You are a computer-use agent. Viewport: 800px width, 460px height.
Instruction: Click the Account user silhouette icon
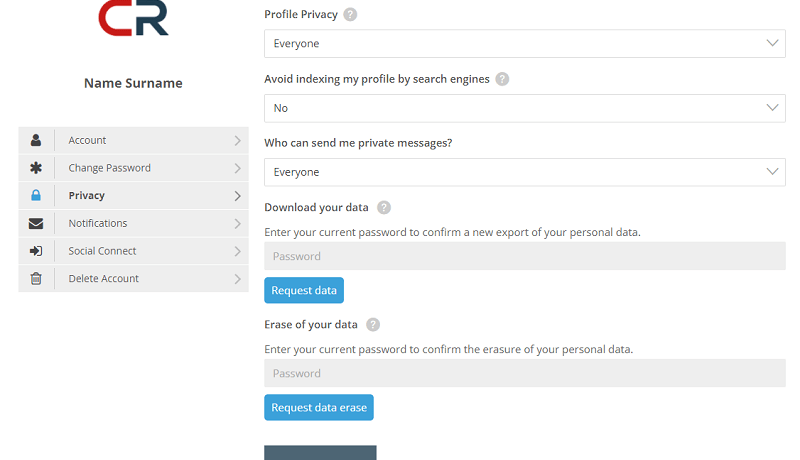pyautogui.click(x=36, y=140)
